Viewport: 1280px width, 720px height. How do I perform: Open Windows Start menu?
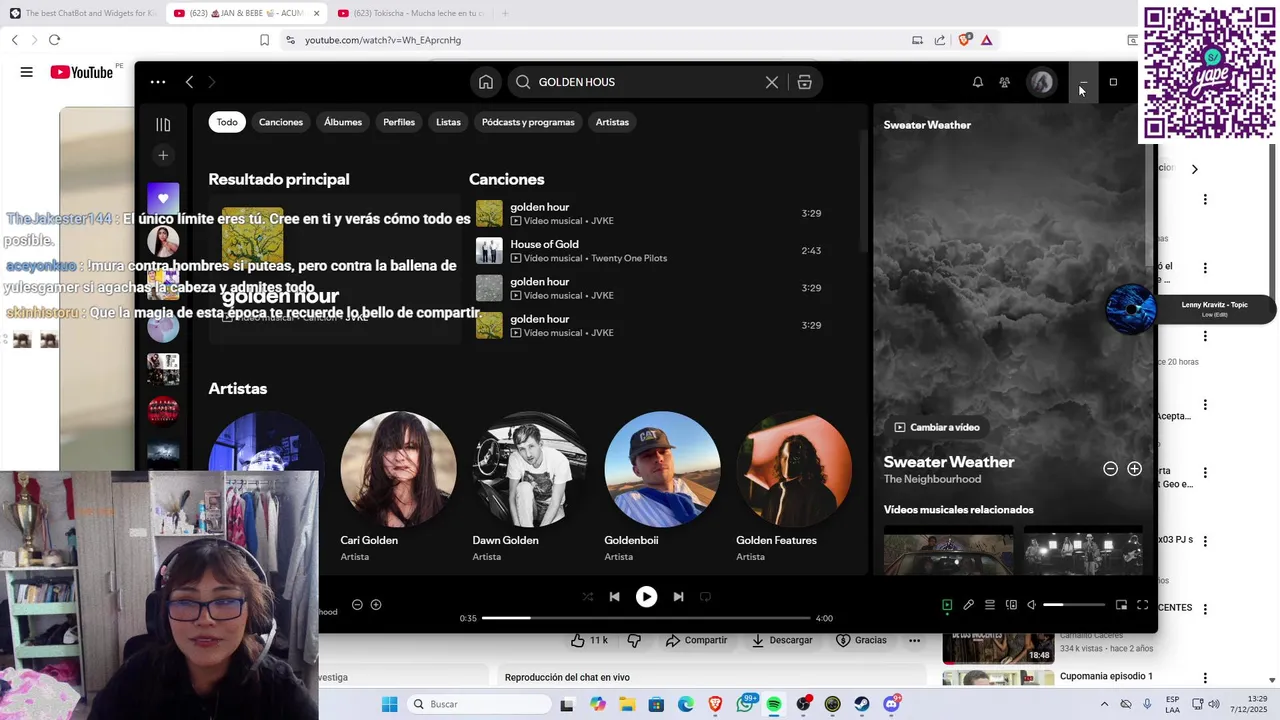(x=389, y=704)
